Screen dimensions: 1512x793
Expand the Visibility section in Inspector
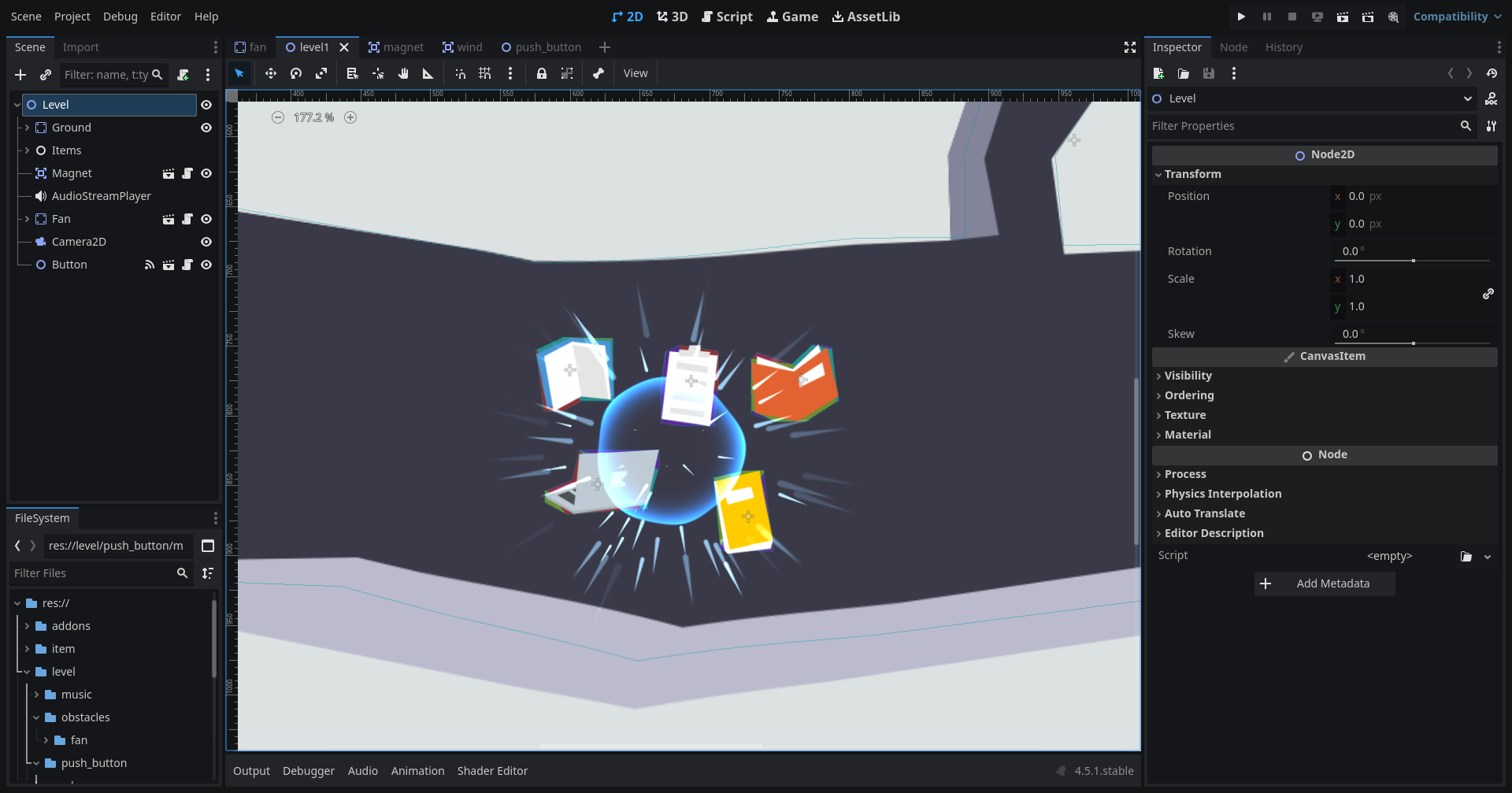tap(1188, 376)
